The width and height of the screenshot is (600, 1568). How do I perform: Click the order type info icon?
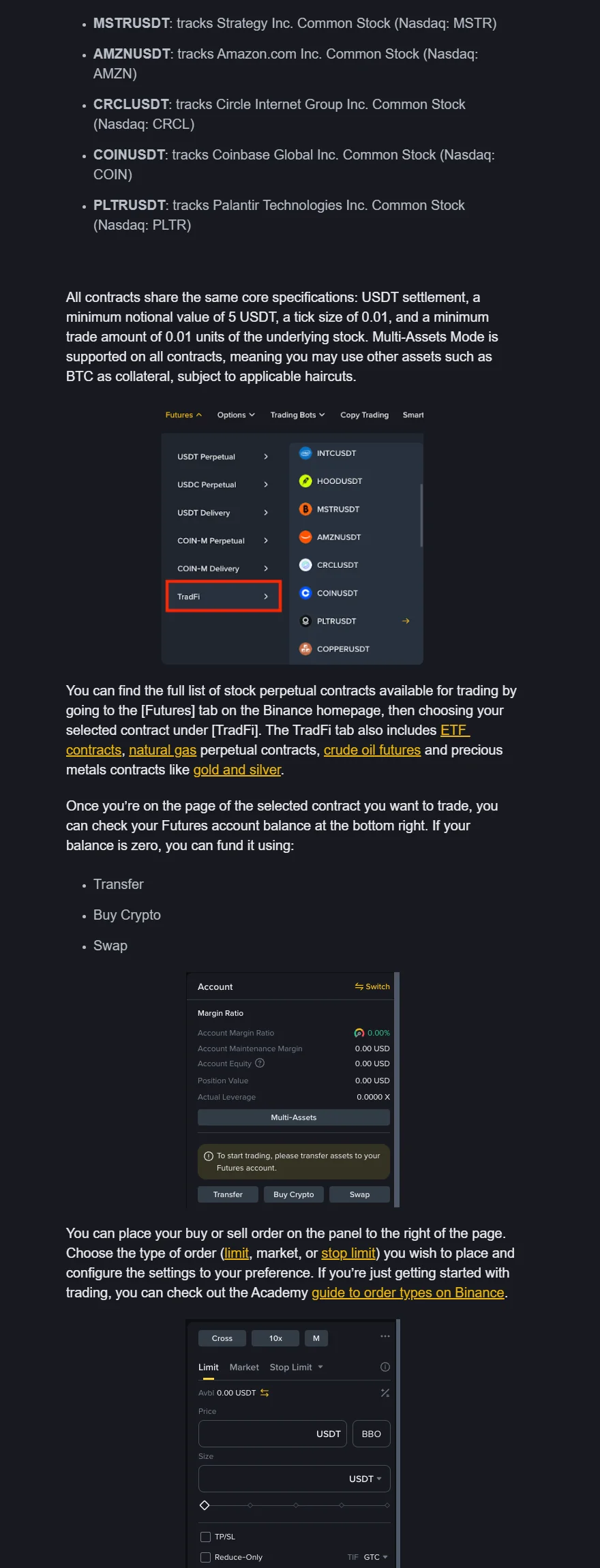coord(385,1367)
